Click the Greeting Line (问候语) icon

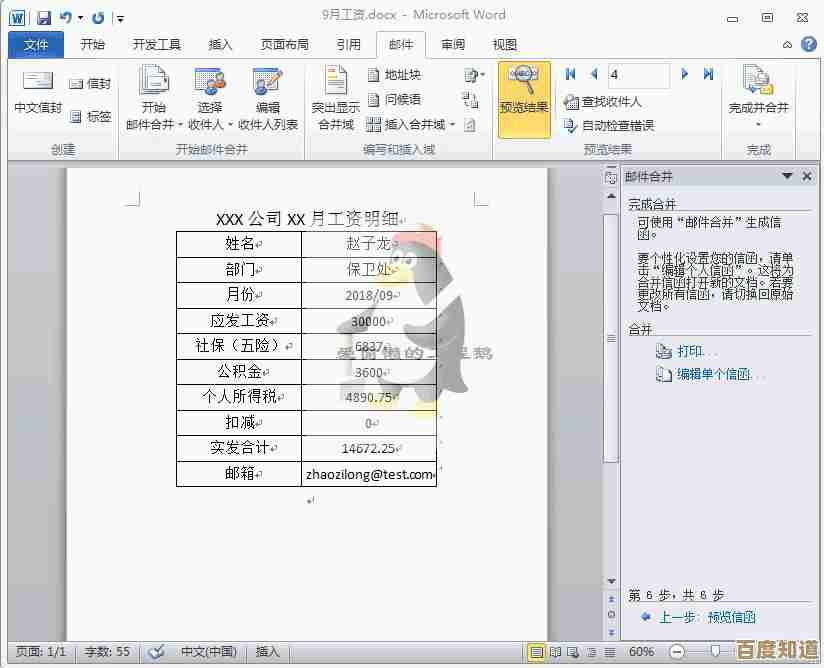[394, 100]
